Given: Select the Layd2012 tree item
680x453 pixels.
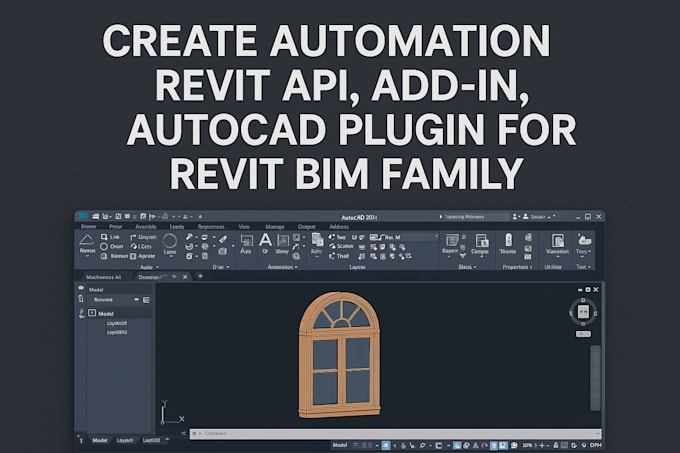Looking at the screenshot, I should click(x=117, y=332).
